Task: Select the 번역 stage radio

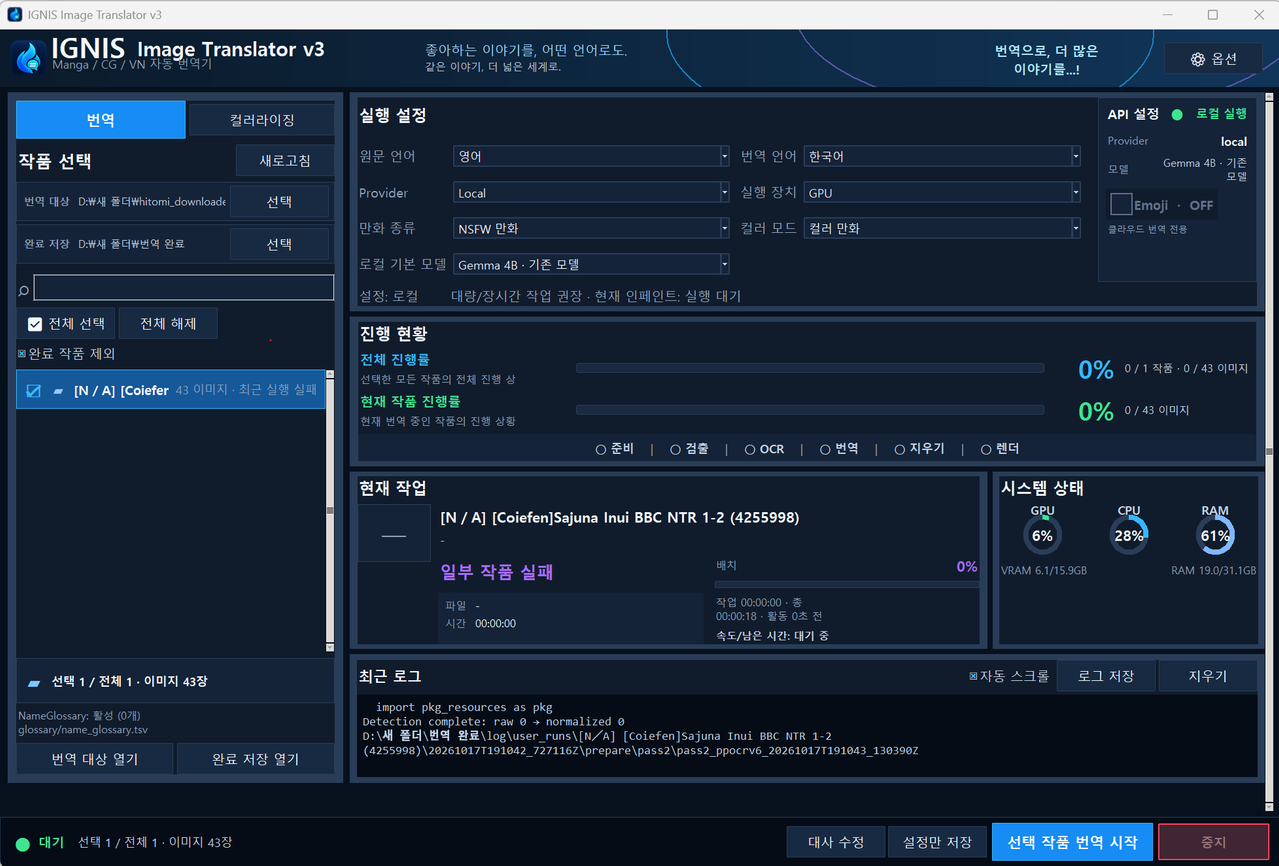Action: tap(826, 450)
